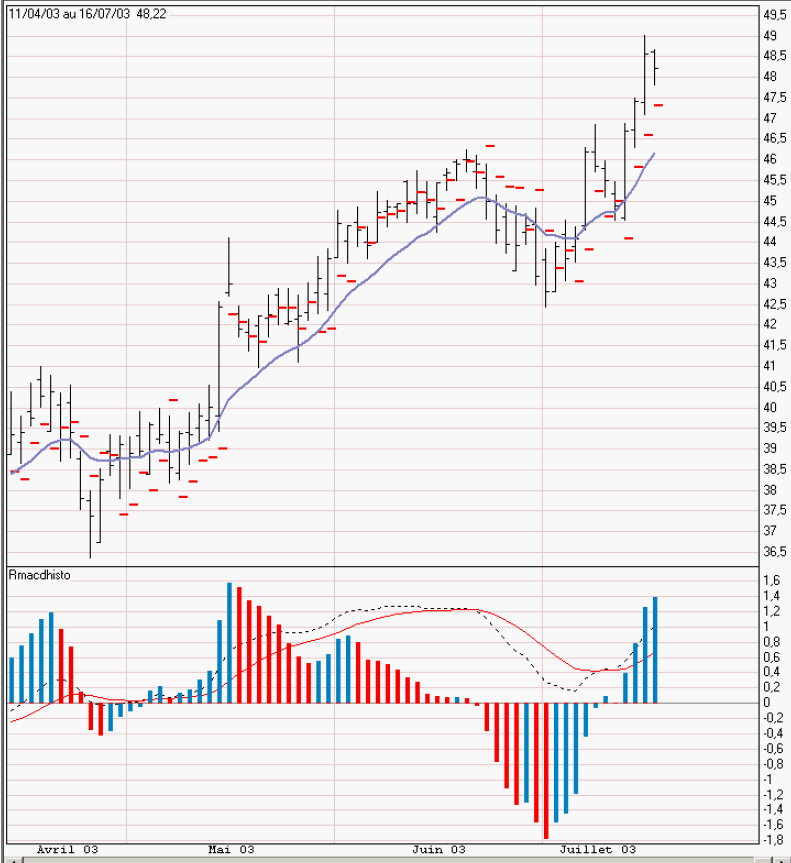
Task: Click the '41,5' price axis value
Action: (774, 345)
